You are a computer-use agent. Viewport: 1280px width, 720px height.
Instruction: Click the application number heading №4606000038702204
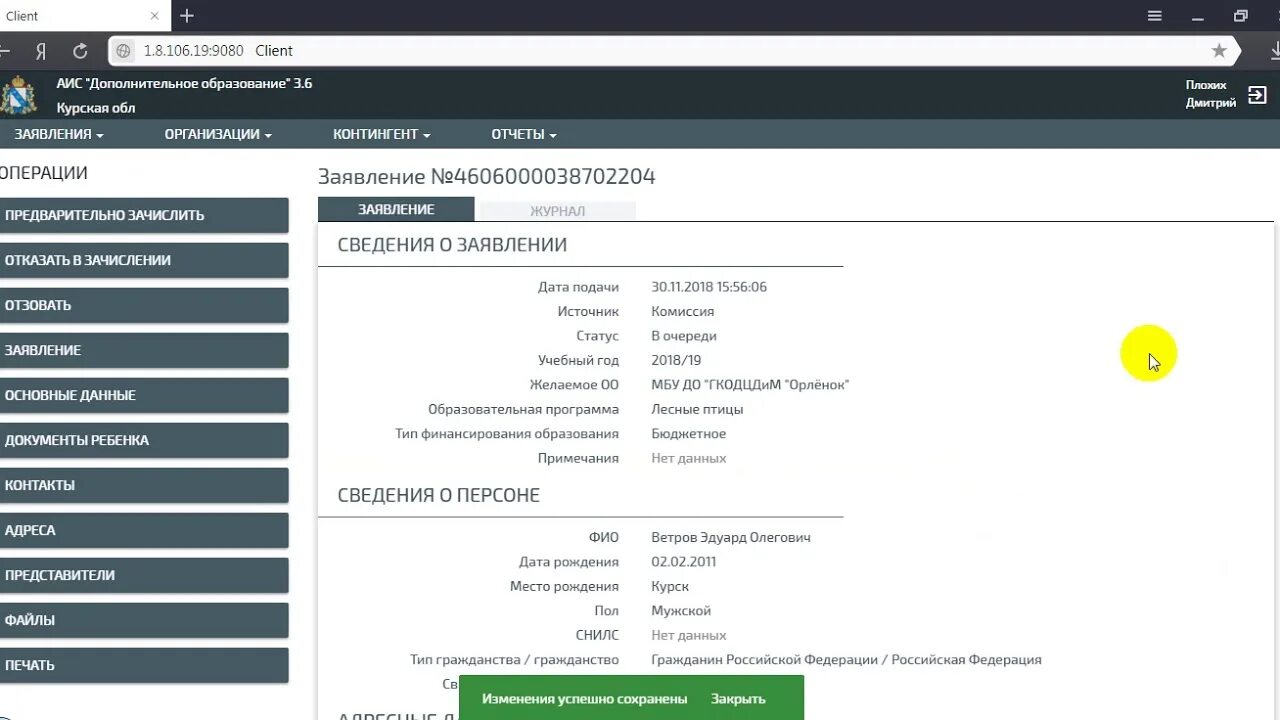pyautogui.click(x=543, y=177)
